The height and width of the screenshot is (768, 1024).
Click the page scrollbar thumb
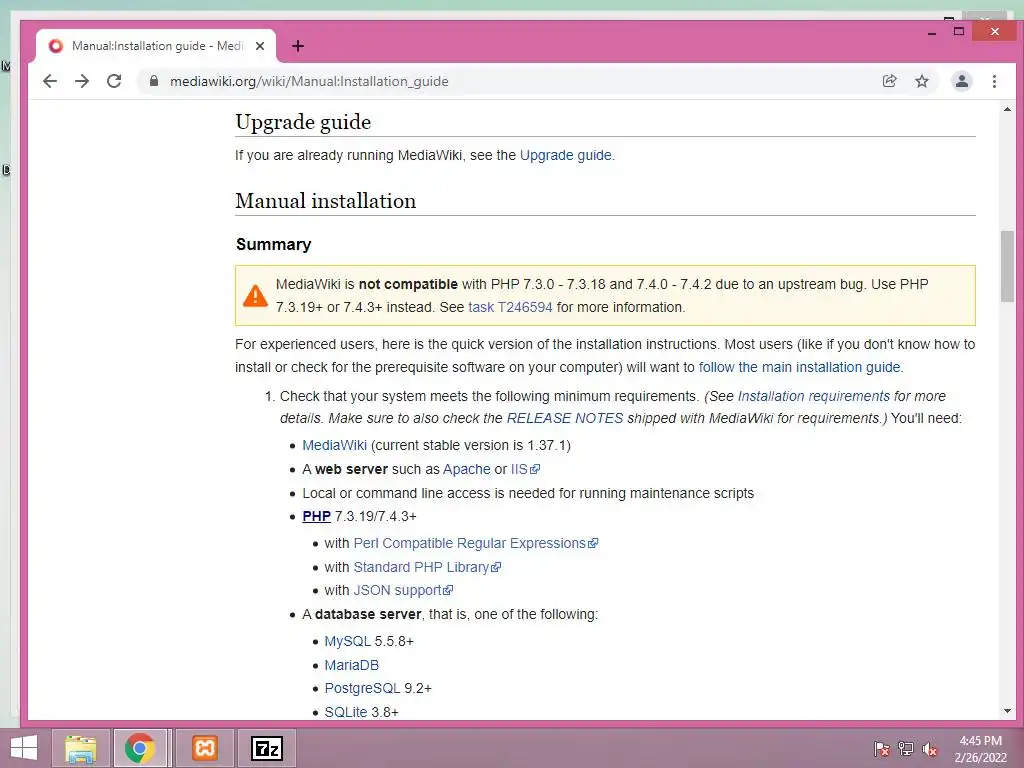(x=1007, y=266)
